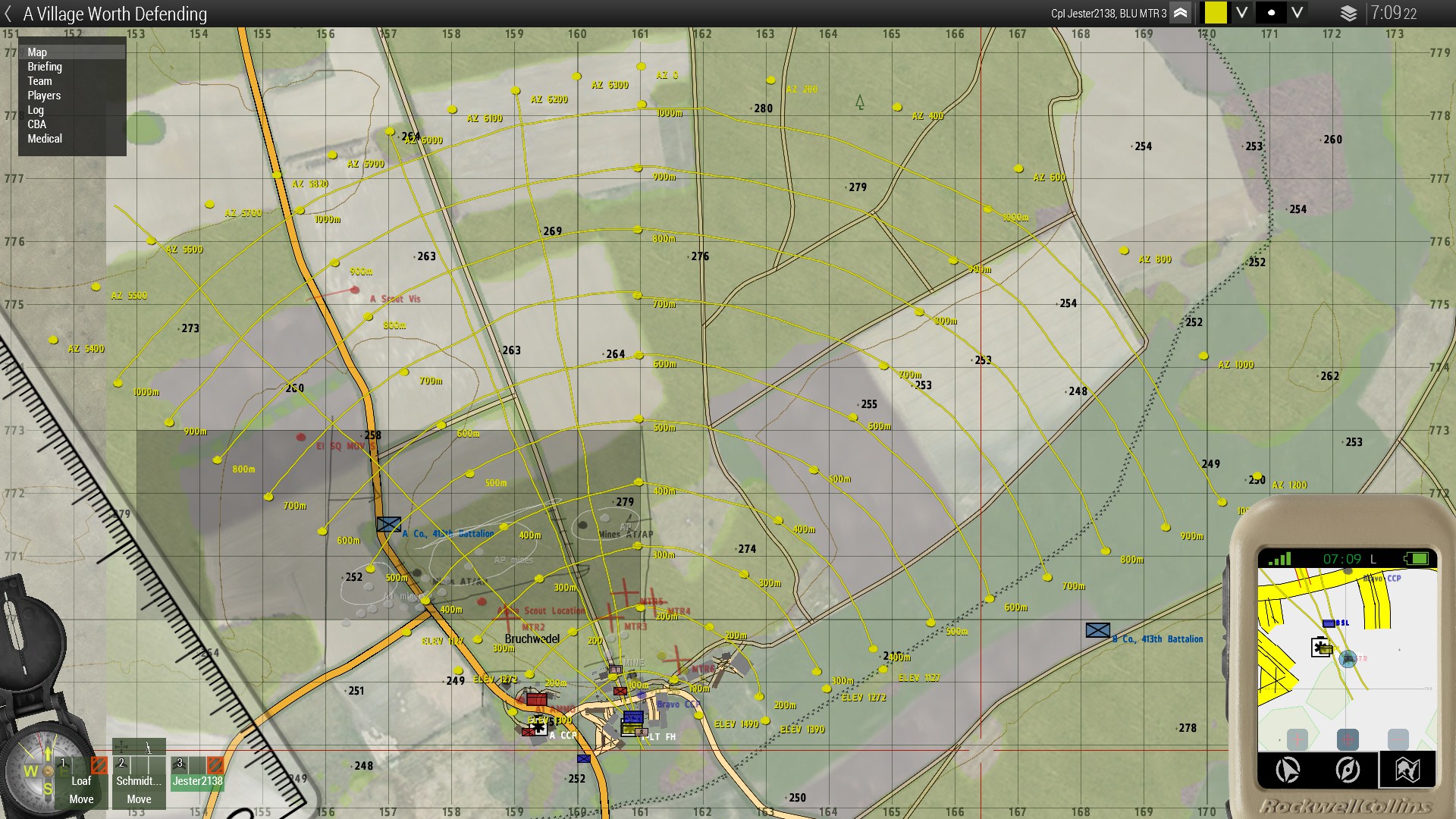
Task: Click the A Co. 413th Battalion marker
Action: click(x=388, y=524)
